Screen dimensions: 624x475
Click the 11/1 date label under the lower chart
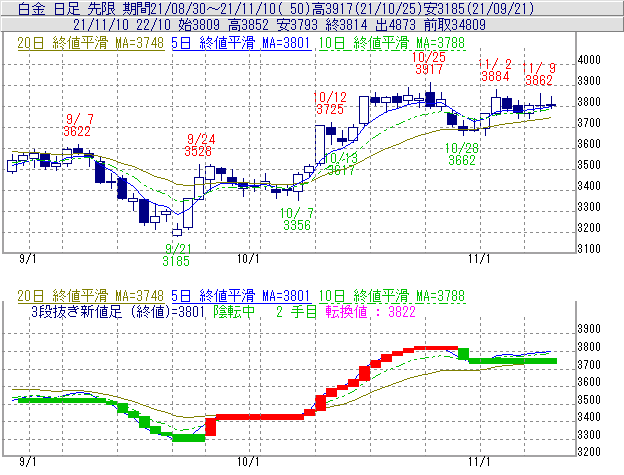click(479, 462)
